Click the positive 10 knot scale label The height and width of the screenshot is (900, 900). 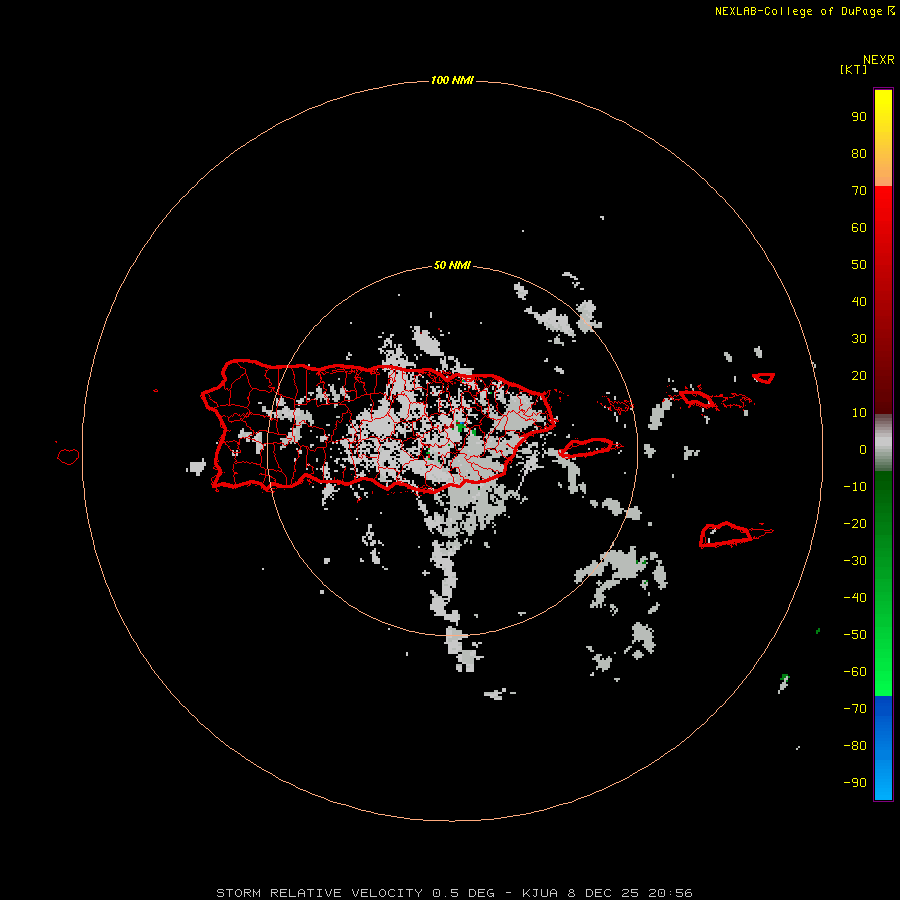[x=859, y=413]
